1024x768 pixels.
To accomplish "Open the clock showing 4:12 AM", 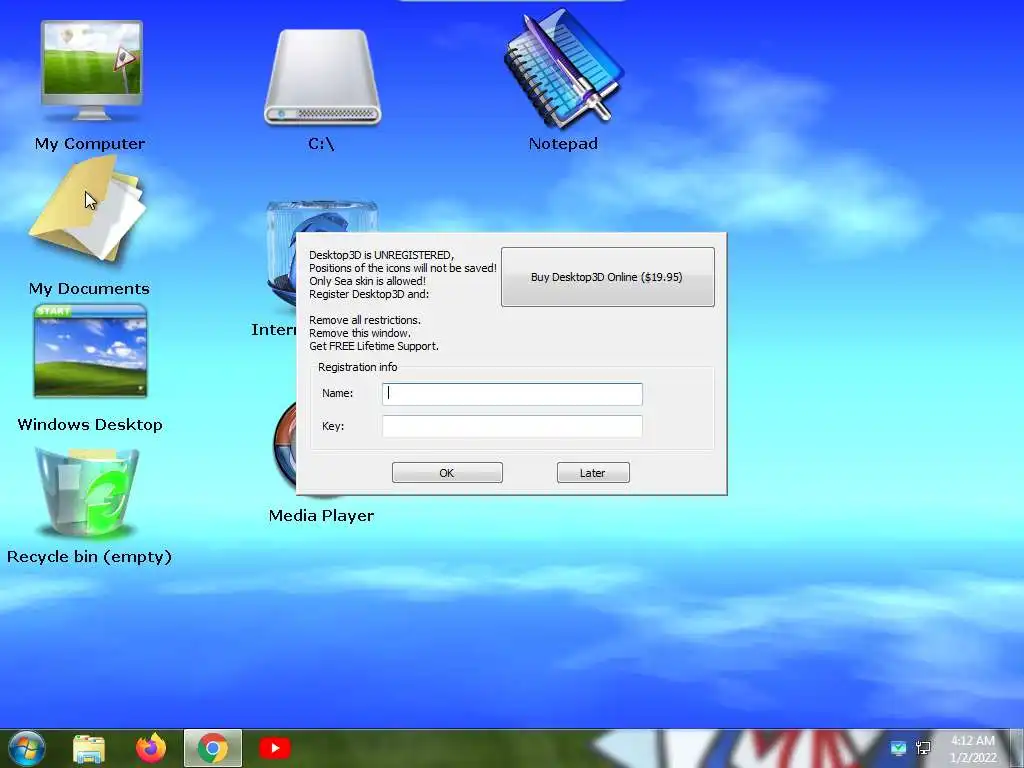I will point(973,749).
